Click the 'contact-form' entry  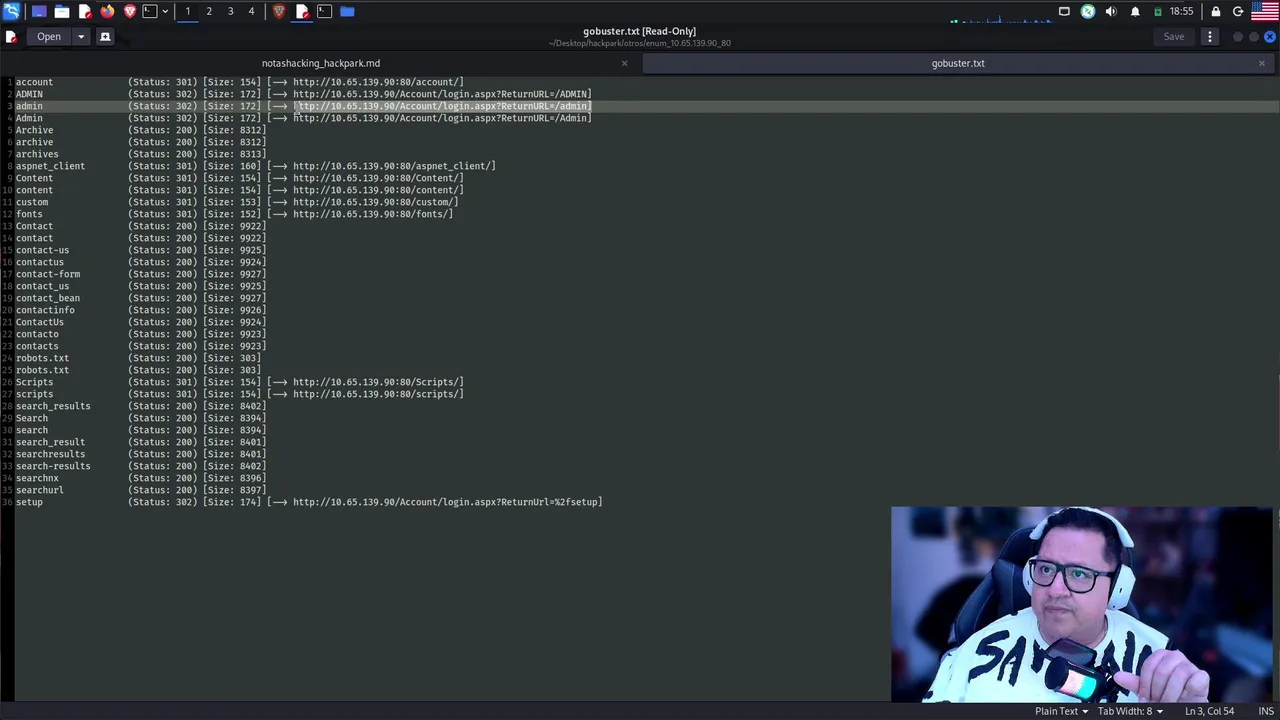click(48, 274)
